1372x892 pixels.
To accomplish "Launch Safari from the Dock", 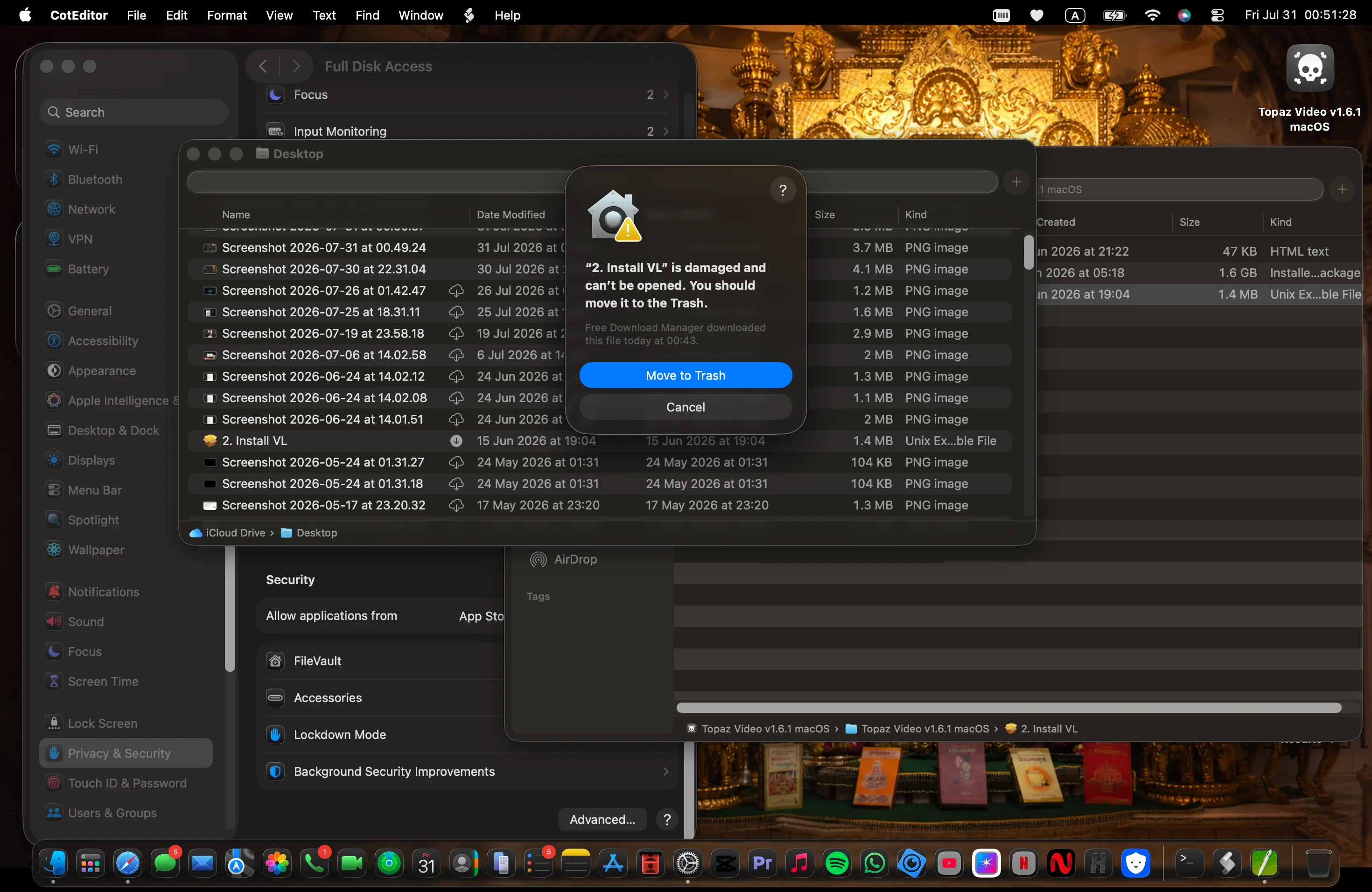I will click(127, 863).
